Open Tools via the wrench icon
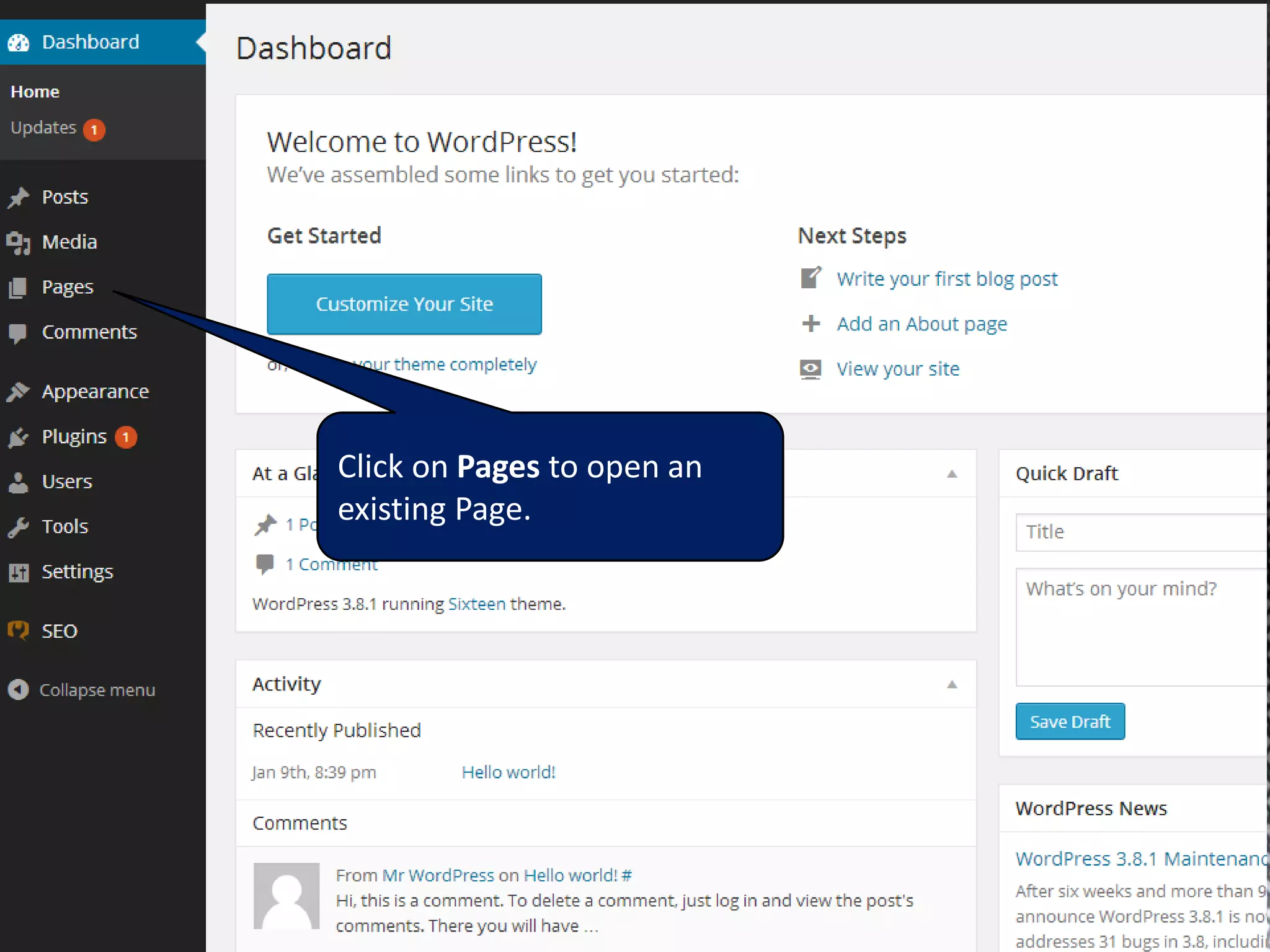Screen dimensions: 1270x952 19,527
